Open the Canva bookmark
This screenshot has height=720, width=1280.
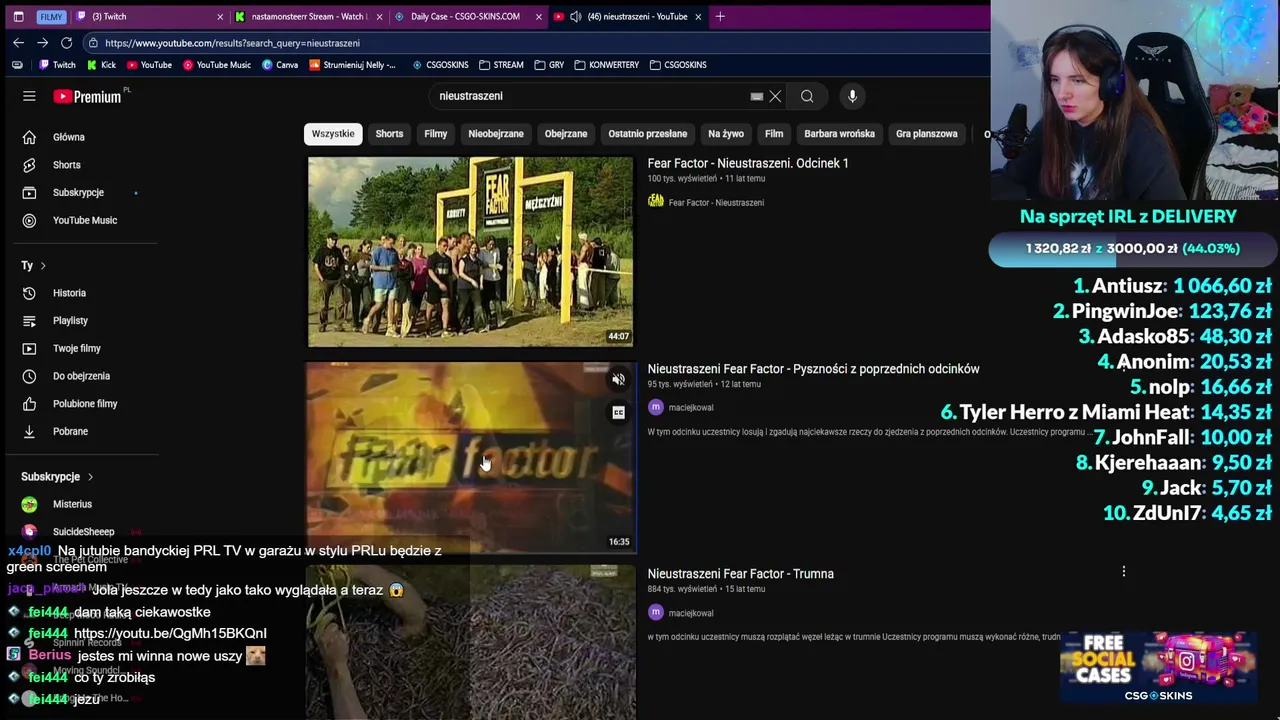click(280, 65)
